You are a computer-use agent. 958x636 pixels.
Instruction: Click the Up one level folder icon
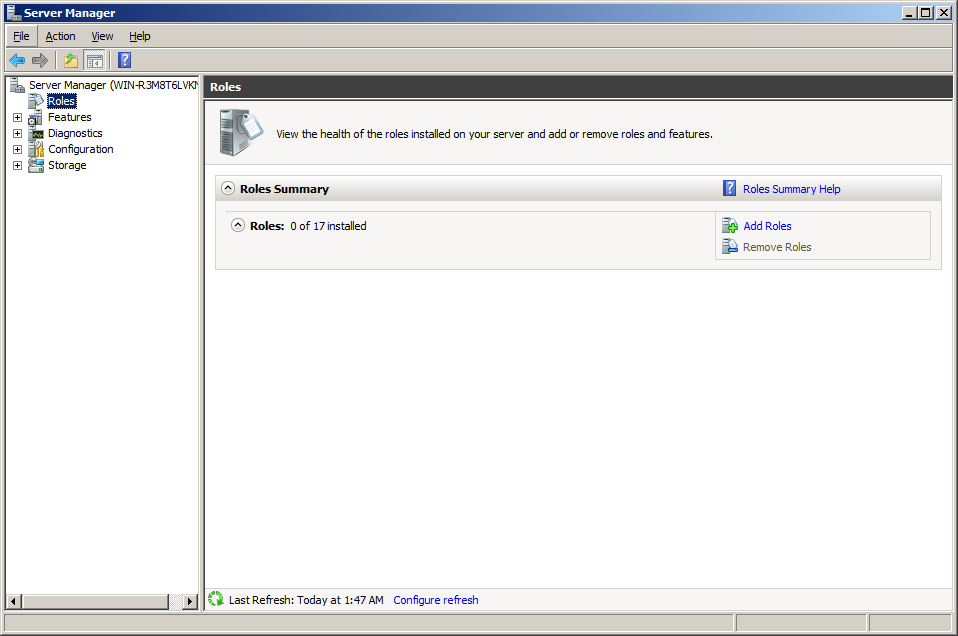pos(71,60)
